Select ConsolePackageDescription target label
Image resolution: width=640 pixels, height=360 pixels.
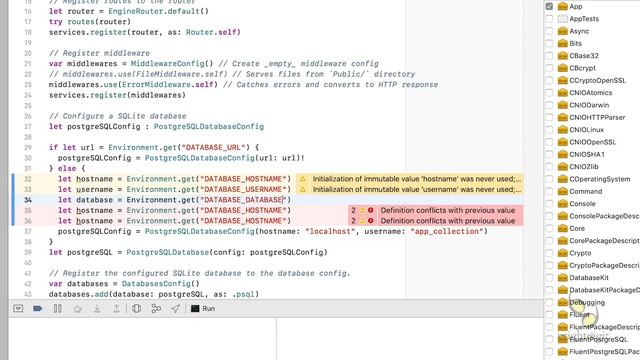click(604, 216)
